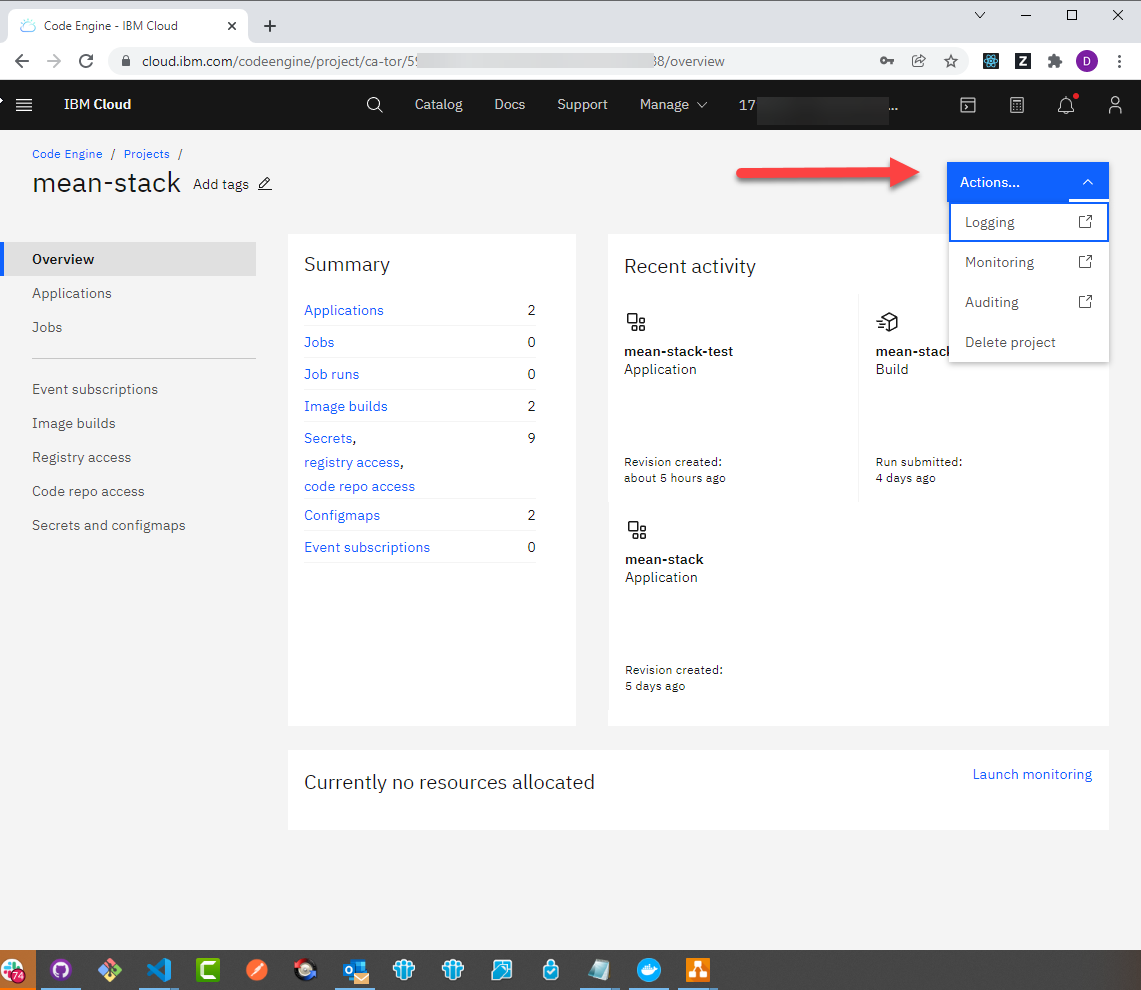Viewport: 1141px width, 990px height.
Task: Expand the Manage menu
Action: (673, 105)
